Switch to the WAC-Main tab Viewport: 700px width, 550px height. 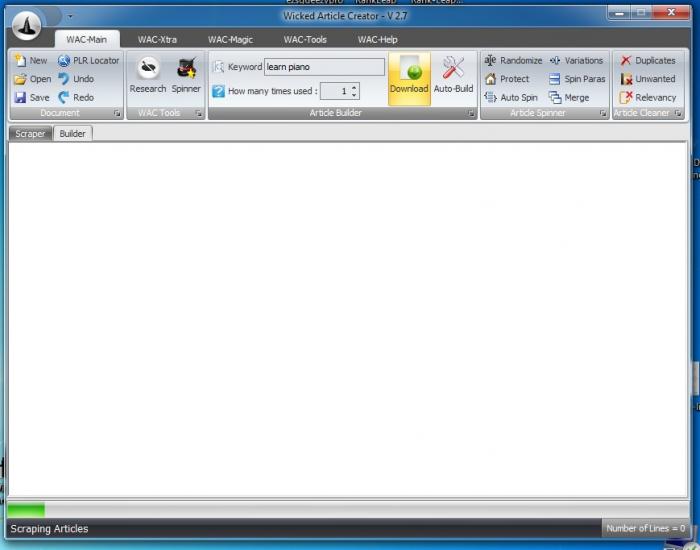tap(87, 39)
